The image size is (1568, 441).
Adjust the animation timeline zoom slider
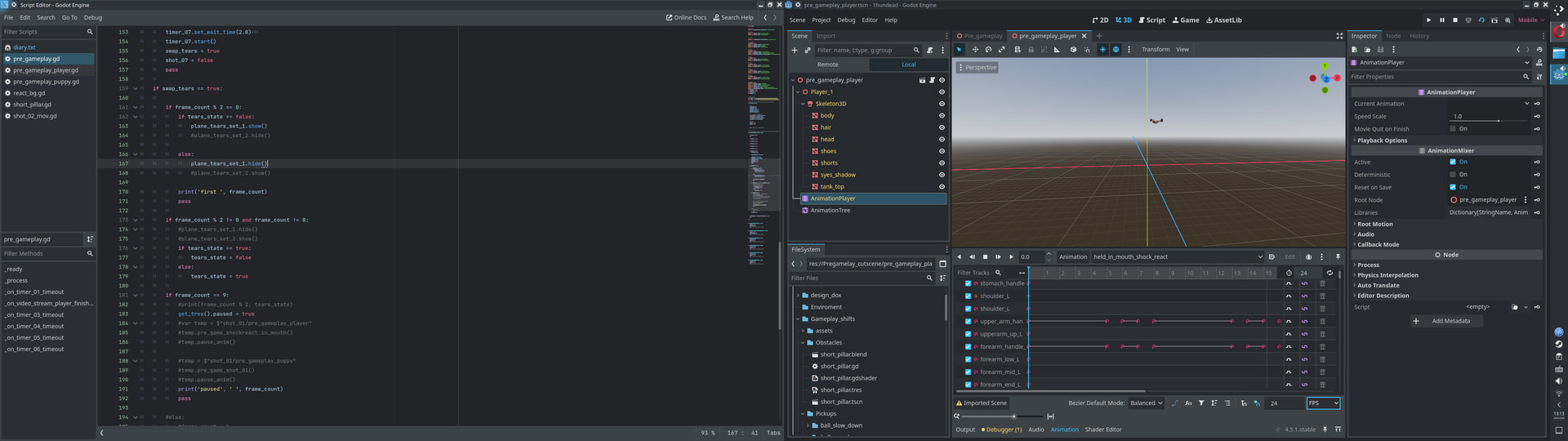1014,416
